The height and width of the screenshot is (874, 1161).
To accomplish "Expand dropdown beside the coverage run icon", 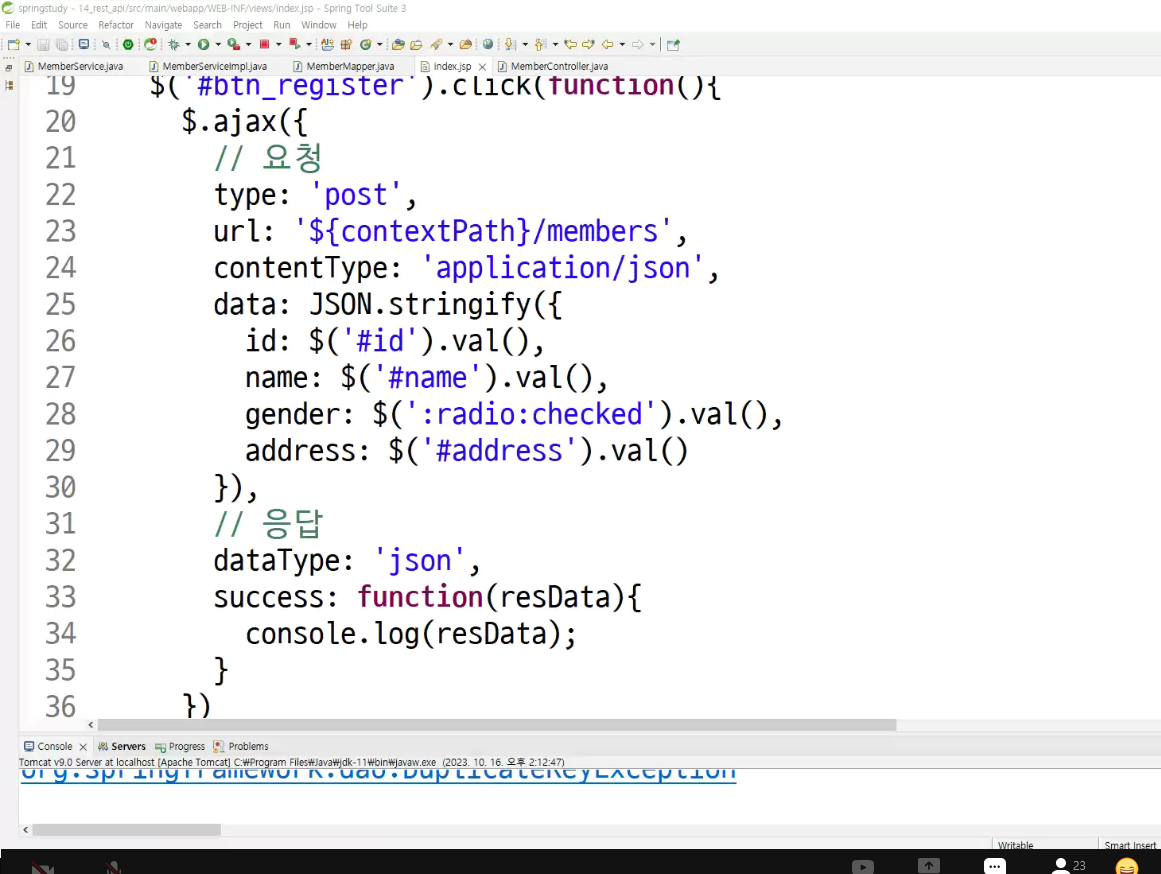I will [x=249, y=44].
